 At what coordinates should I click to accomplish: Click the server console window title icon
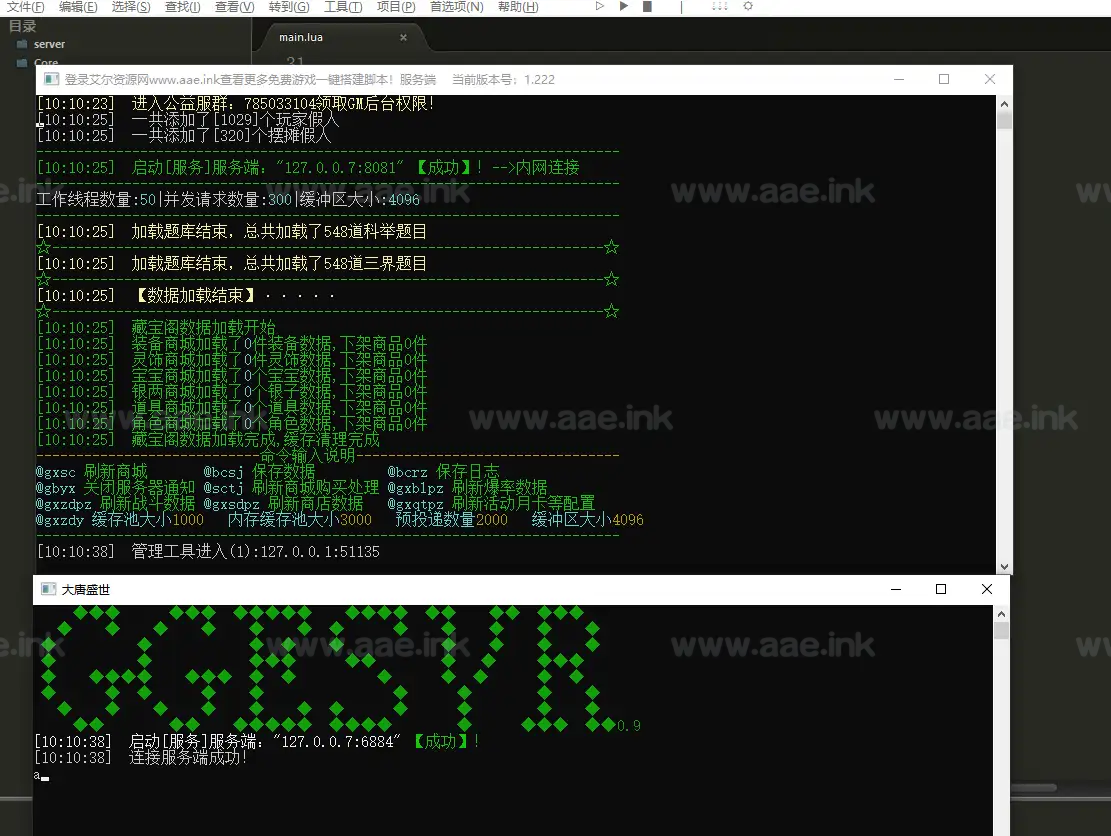pyautogui.click(x=49, y=80)
